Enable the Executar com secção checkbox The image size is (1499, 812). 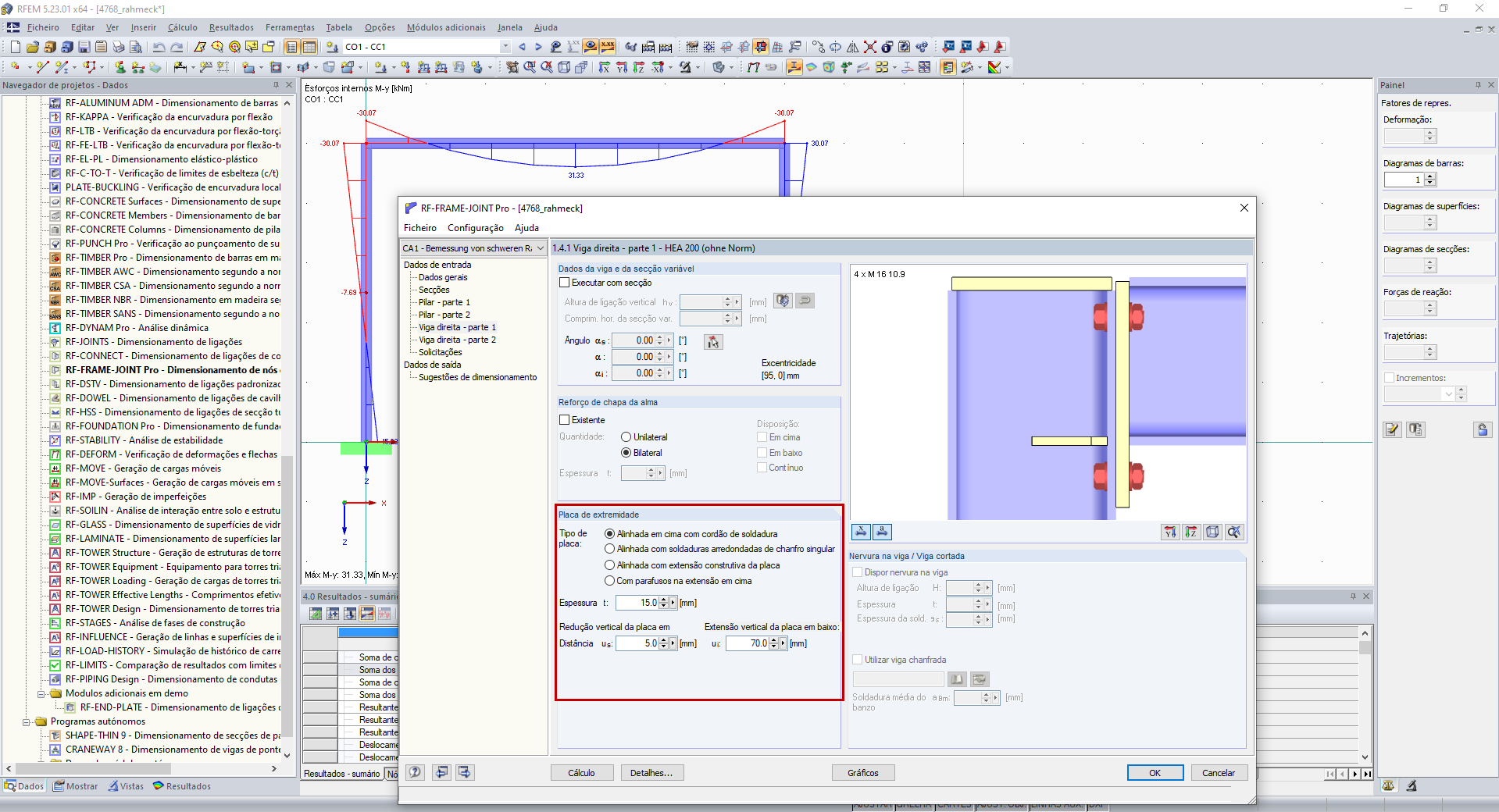click(x=564, y=283)
